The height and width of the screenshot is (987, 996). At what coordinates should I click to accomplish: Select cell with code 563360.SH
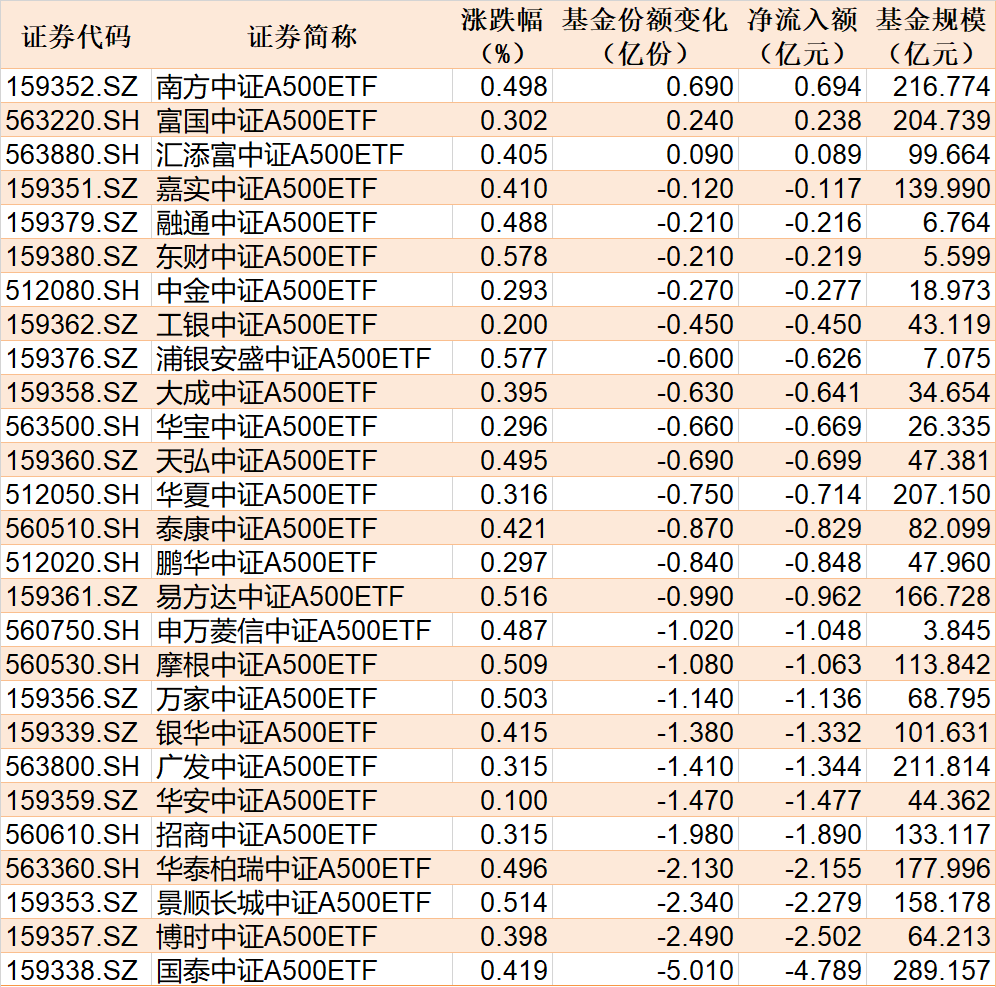[76, 868]
